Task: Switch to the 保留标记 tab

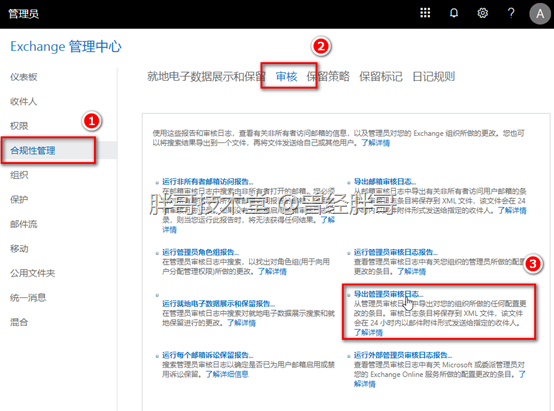Action: point(381,76)
